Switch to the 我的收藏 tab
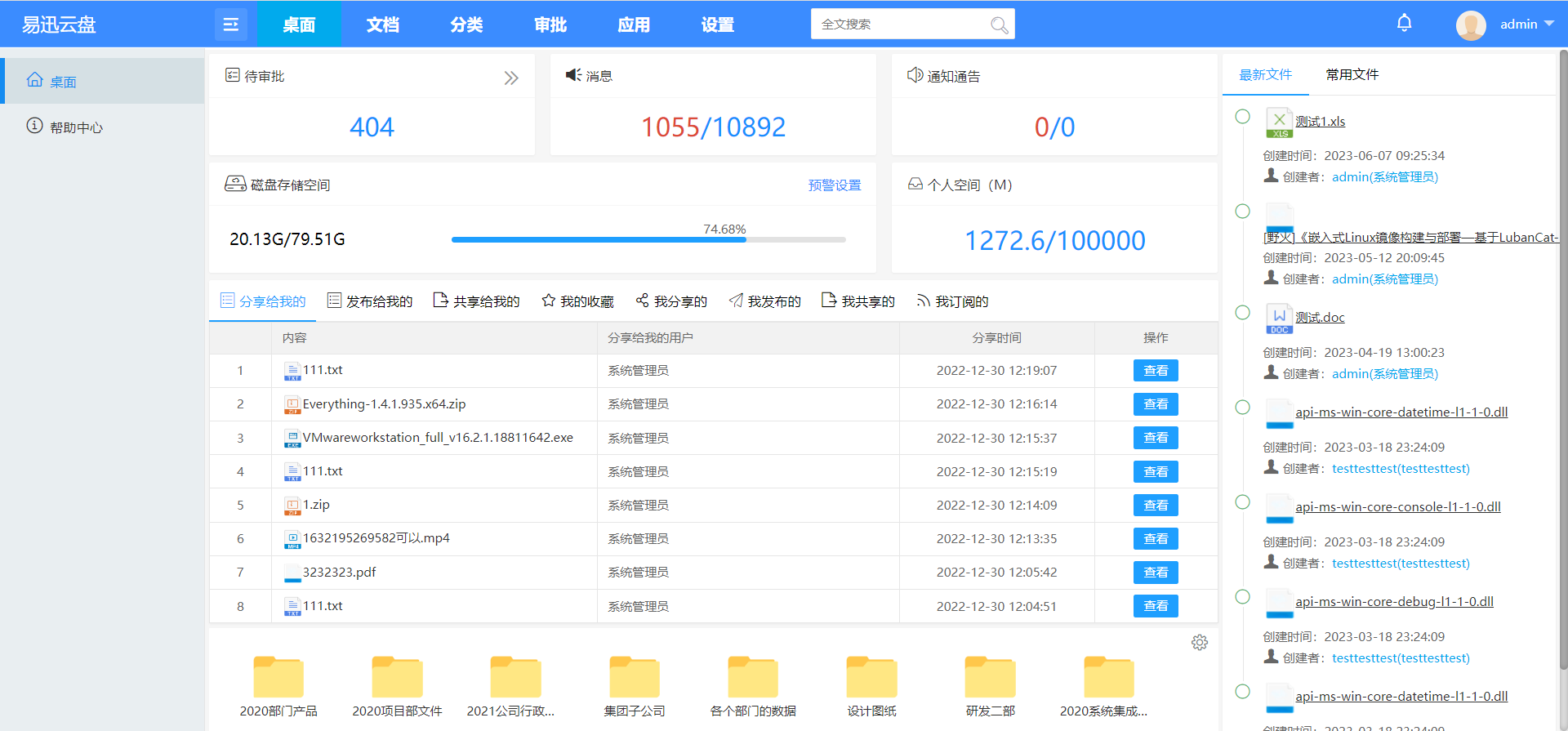This screenshot has height=731, width=1568. coord(577,301)
